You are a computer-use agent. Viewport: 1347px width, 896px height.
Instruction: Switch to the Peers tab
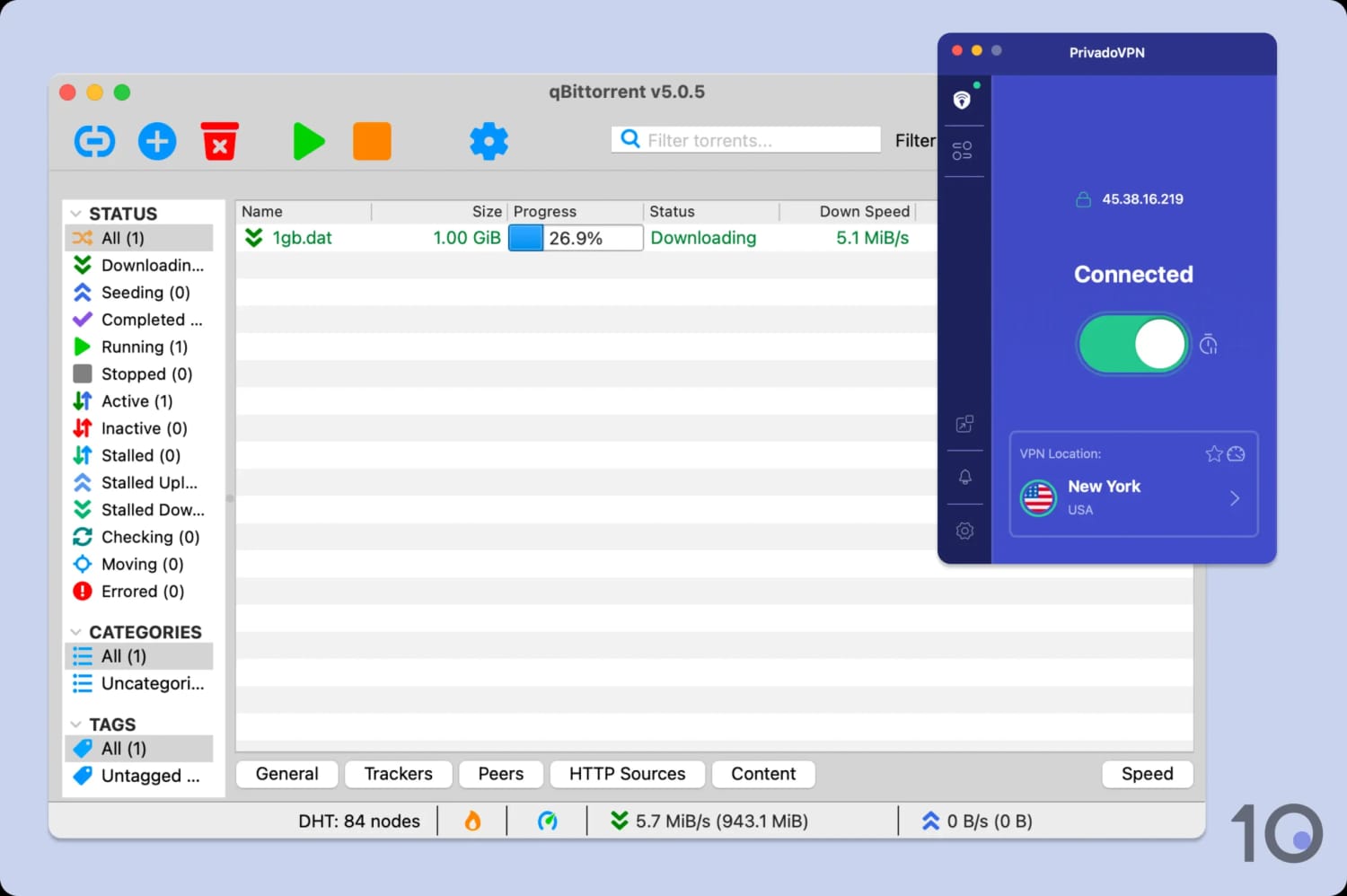[500, 773]
